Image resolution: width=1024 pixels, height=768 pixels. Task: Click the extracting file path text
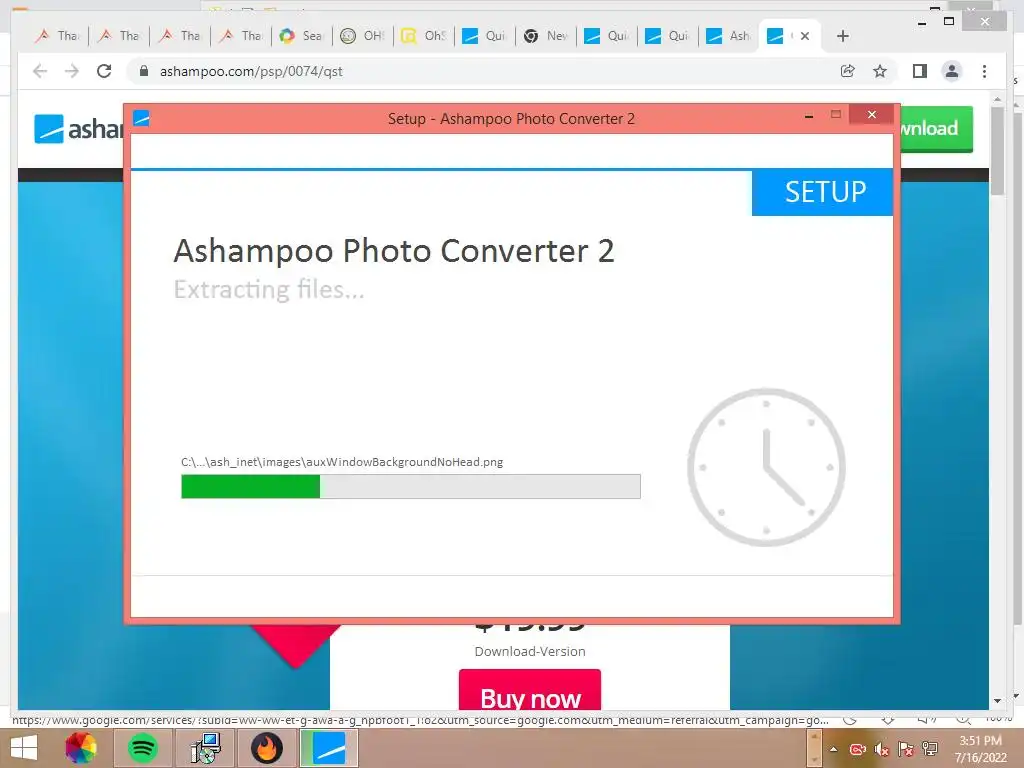coord(342,462)
